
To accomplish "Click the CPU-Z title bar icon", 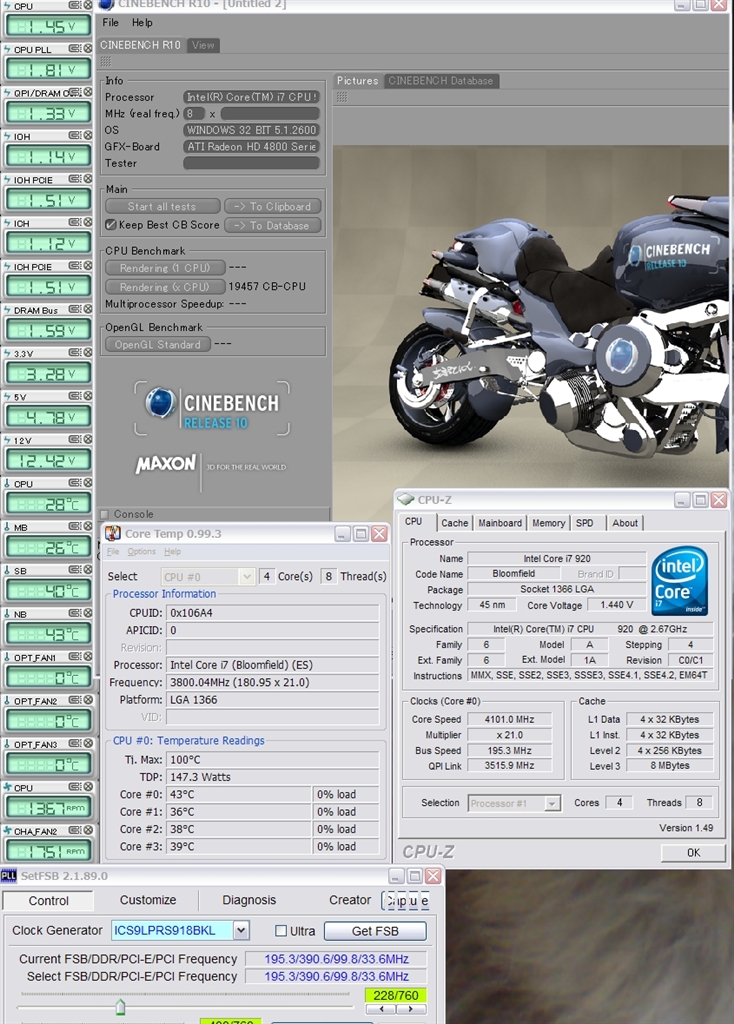I will pos(406,499).
